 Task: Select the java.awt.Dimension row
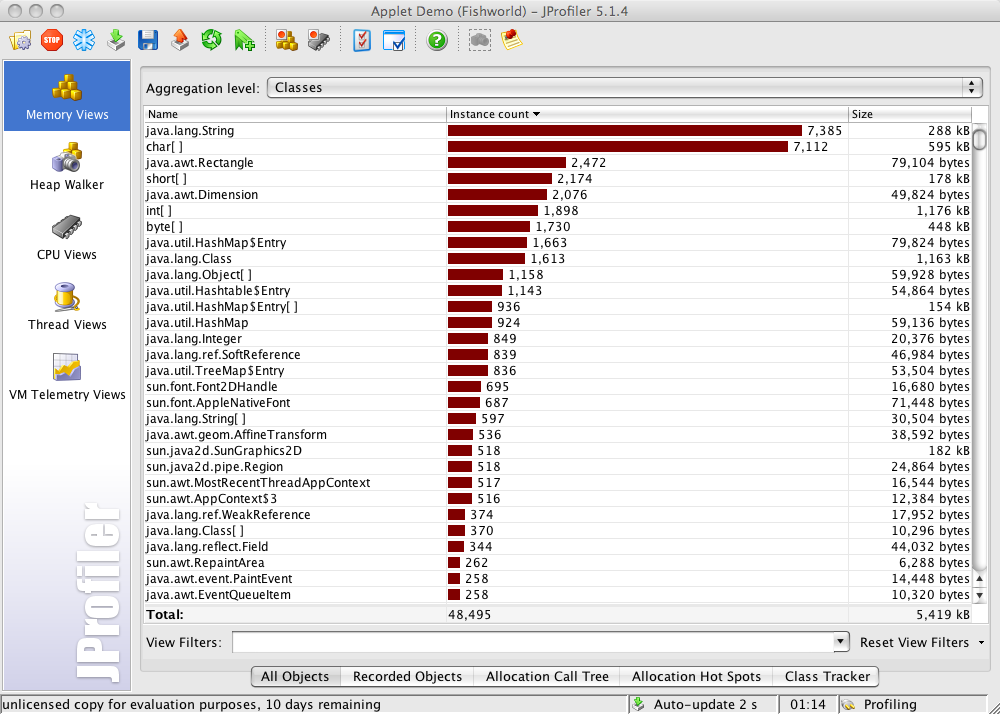click(x=558, y=194)
